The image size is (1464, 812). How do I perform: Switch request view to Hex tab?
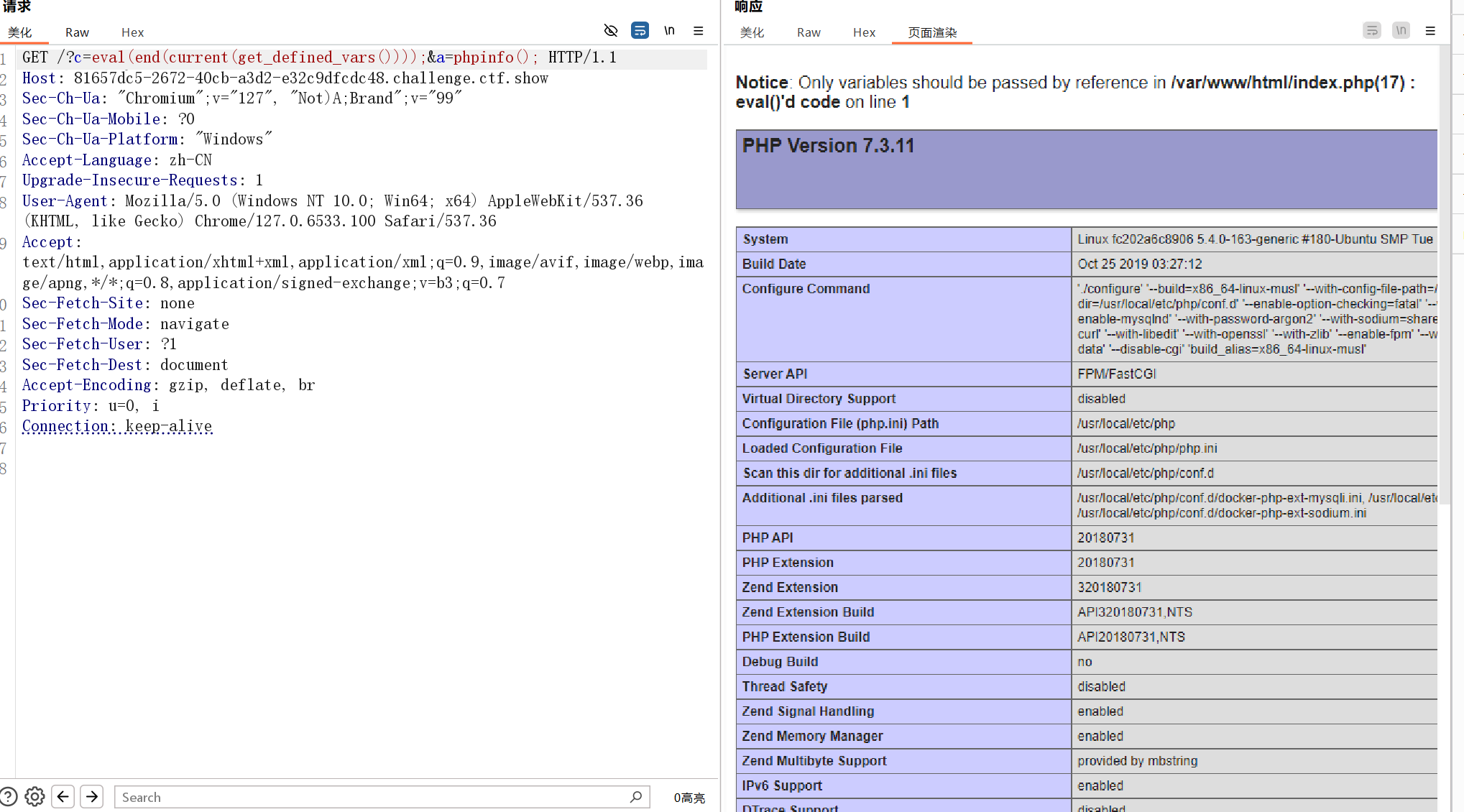132,32
